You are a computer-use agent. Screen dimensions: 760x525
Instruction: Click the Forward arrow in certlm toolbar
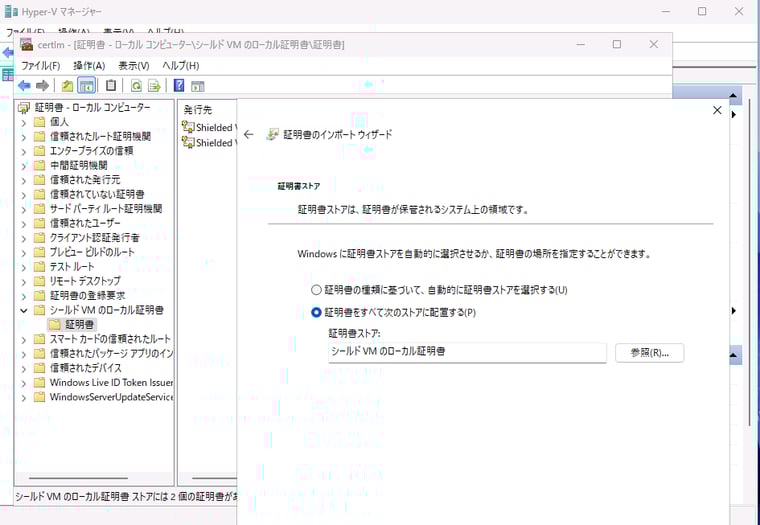click(43, 86)
